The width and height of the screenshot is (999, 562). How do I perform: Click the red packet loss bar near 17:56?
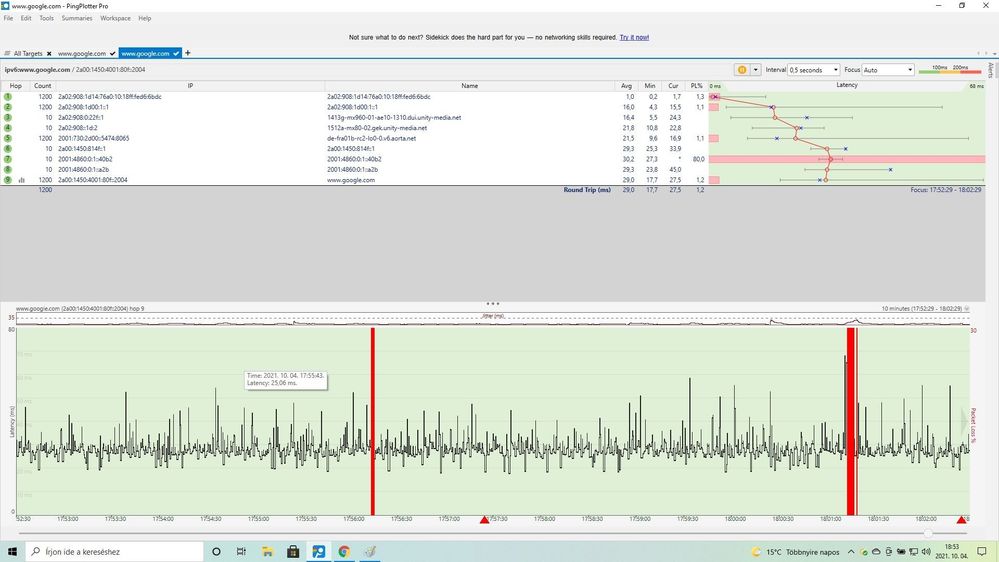[373, 421]
